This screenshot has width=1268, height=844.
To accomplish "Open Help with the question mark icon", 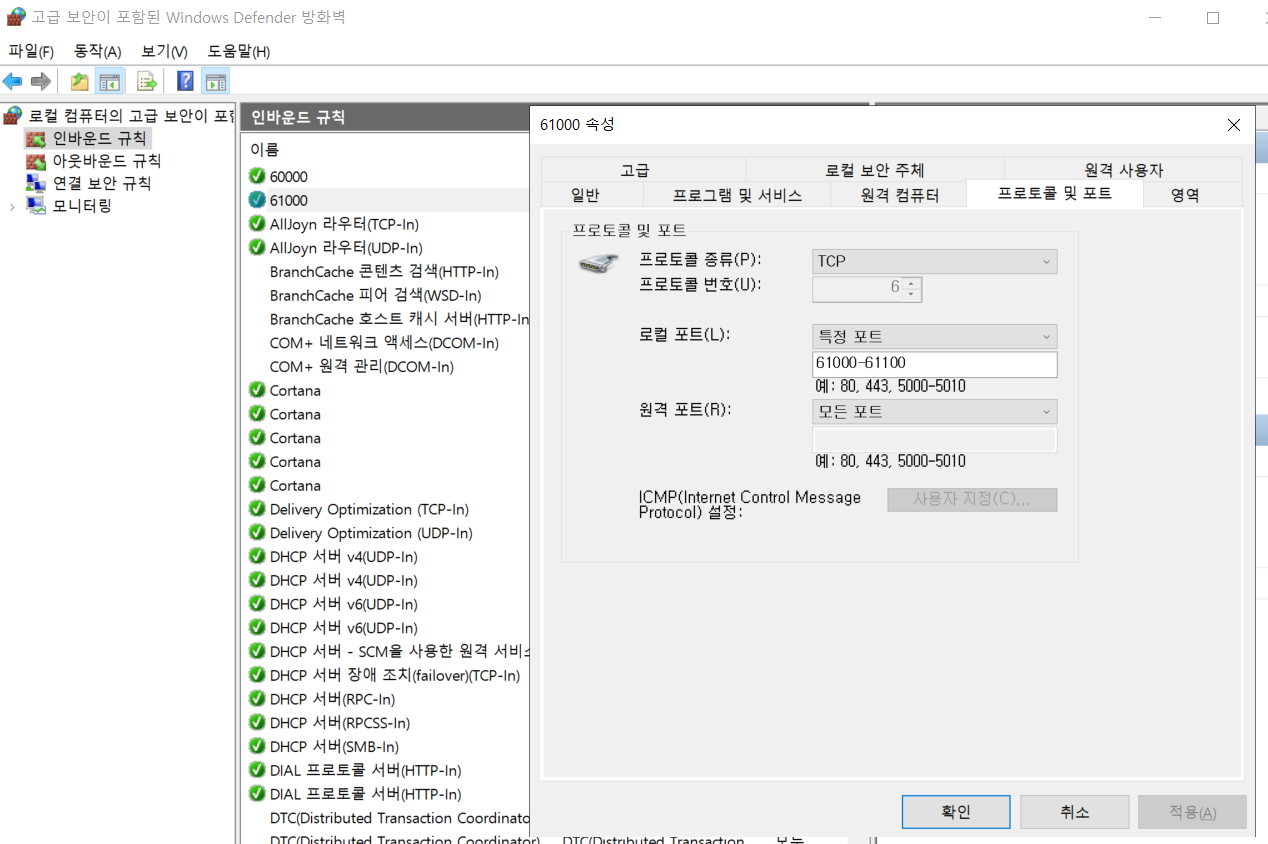I will (185, 82).
